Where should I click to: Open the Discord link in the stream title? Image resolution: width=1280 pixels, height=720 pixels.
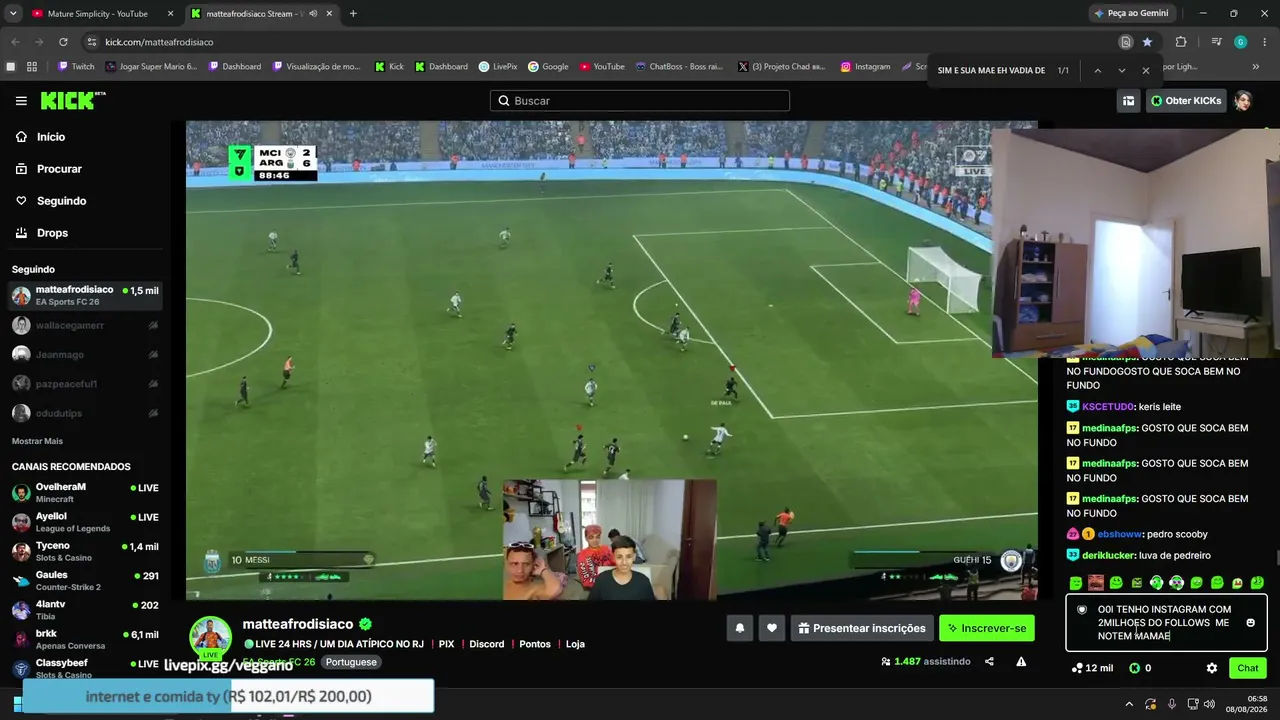[487, 644]
